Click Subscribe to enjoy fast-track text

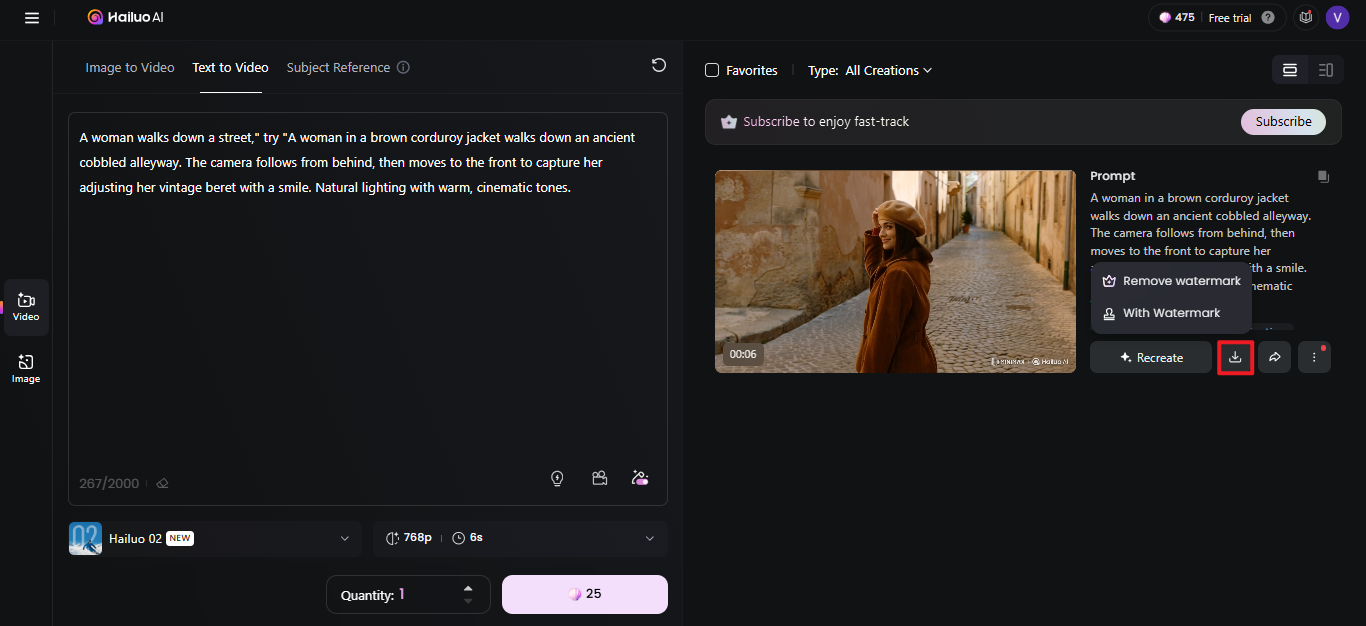(826, 121)
